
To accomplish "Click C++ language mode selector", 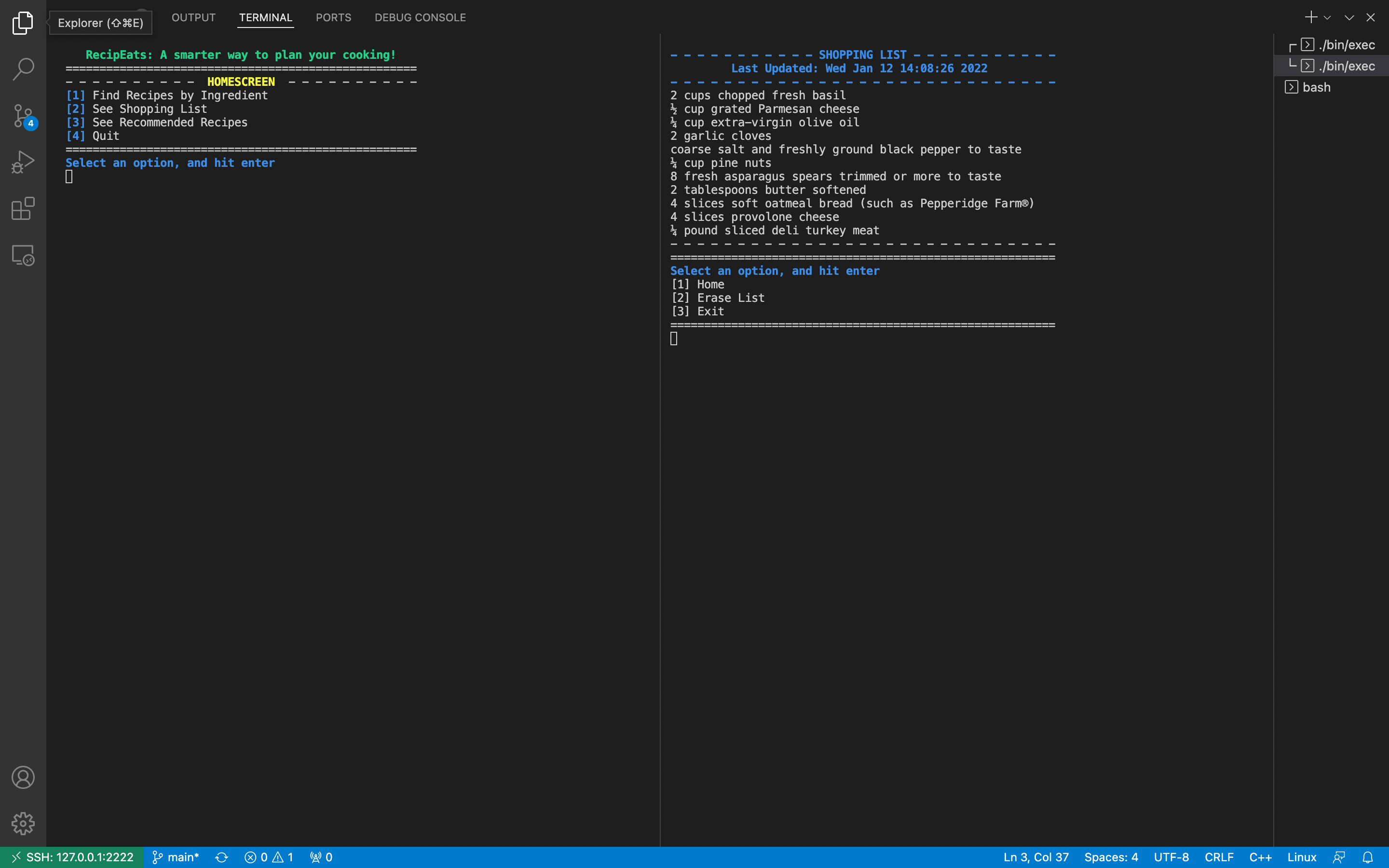I will 1260,857.
